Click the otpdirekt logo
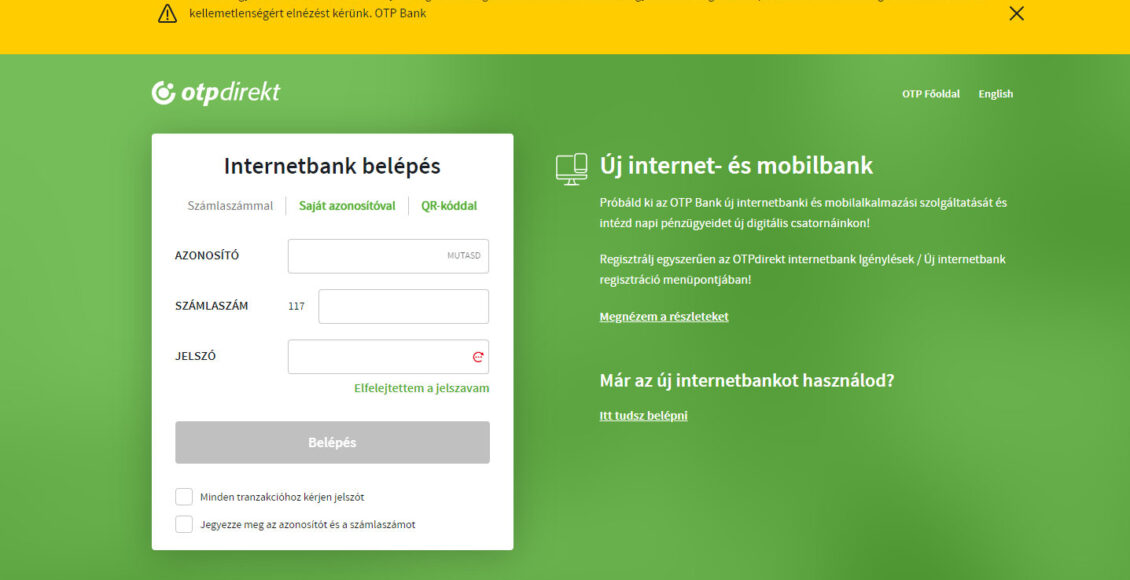The width and height of the screenshot is (1130, 580). [x=215, y=93]
